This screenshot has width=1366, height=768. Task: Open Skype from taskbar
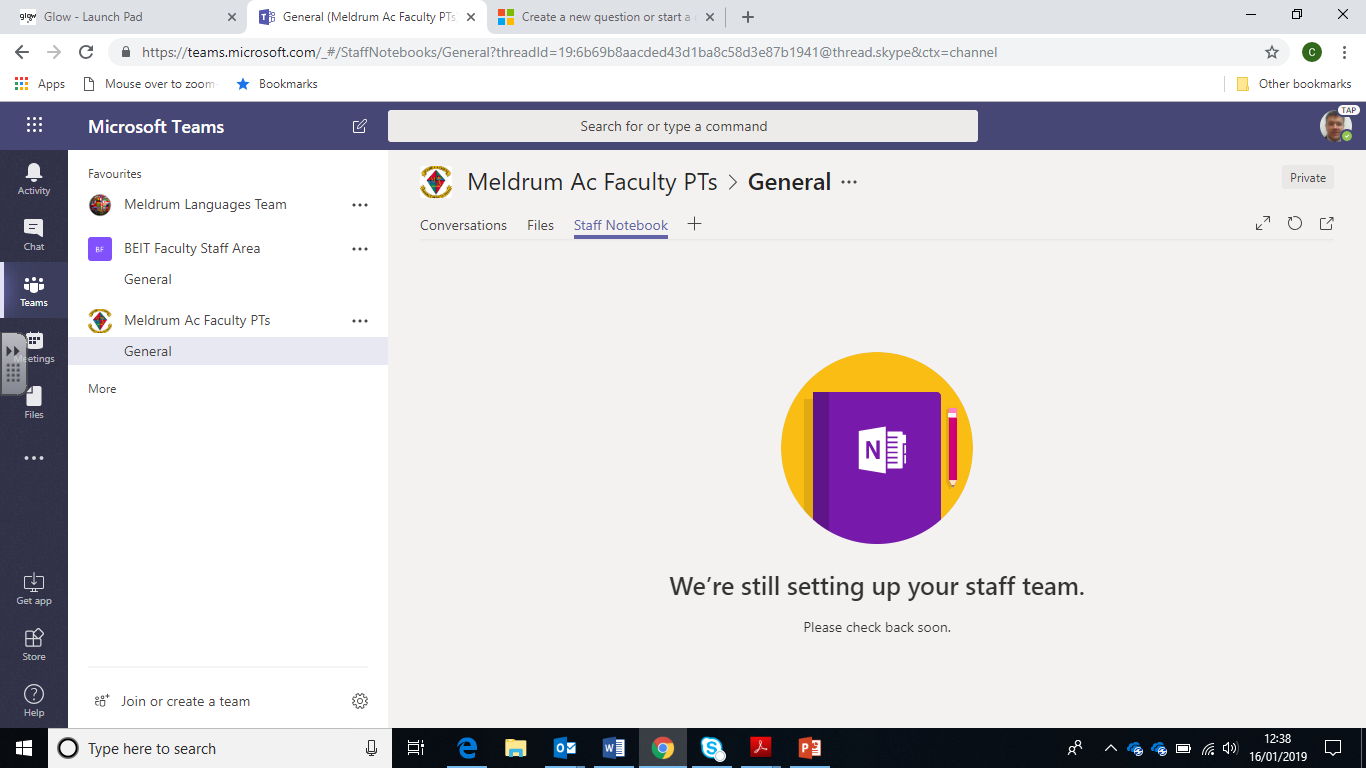(x=712, y=748)
